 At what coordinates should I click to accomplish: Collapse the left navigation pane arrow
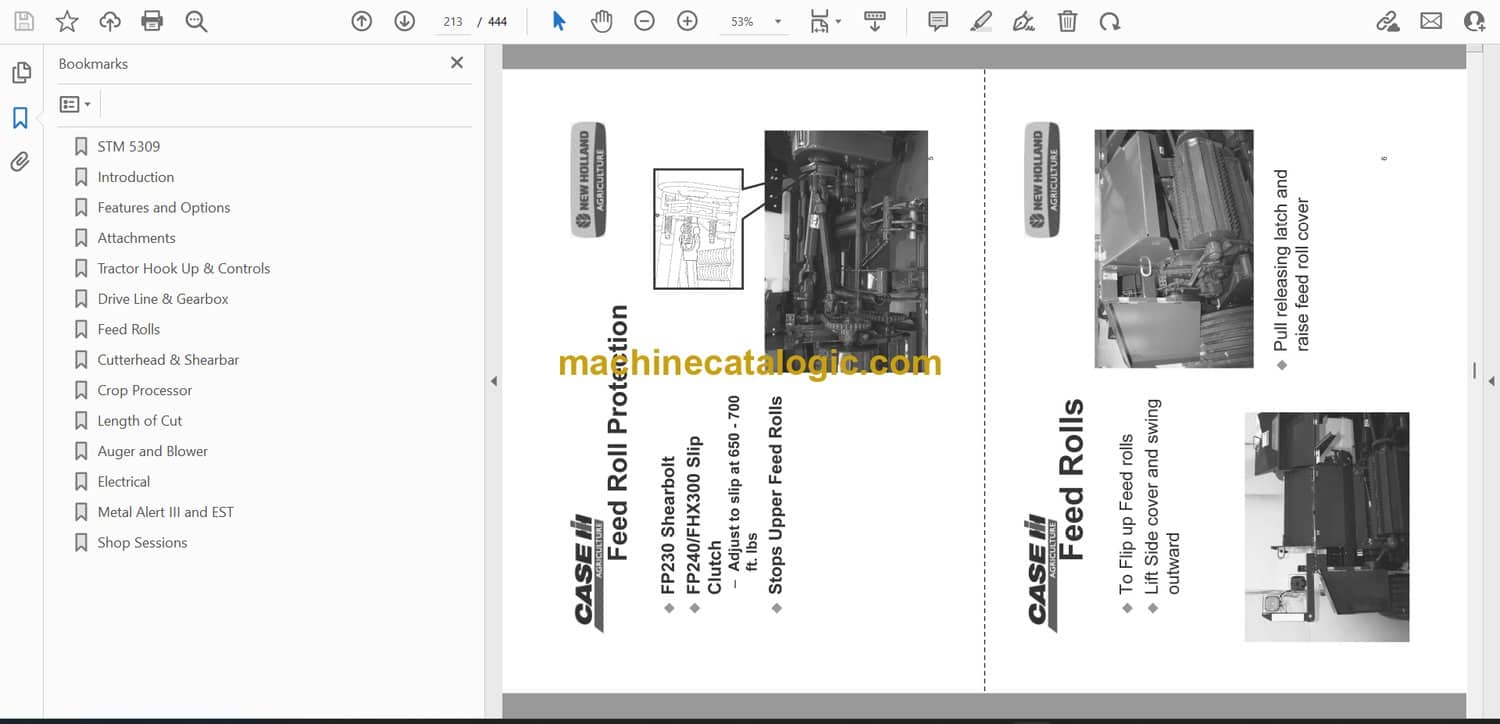click(x=492, y=381)
